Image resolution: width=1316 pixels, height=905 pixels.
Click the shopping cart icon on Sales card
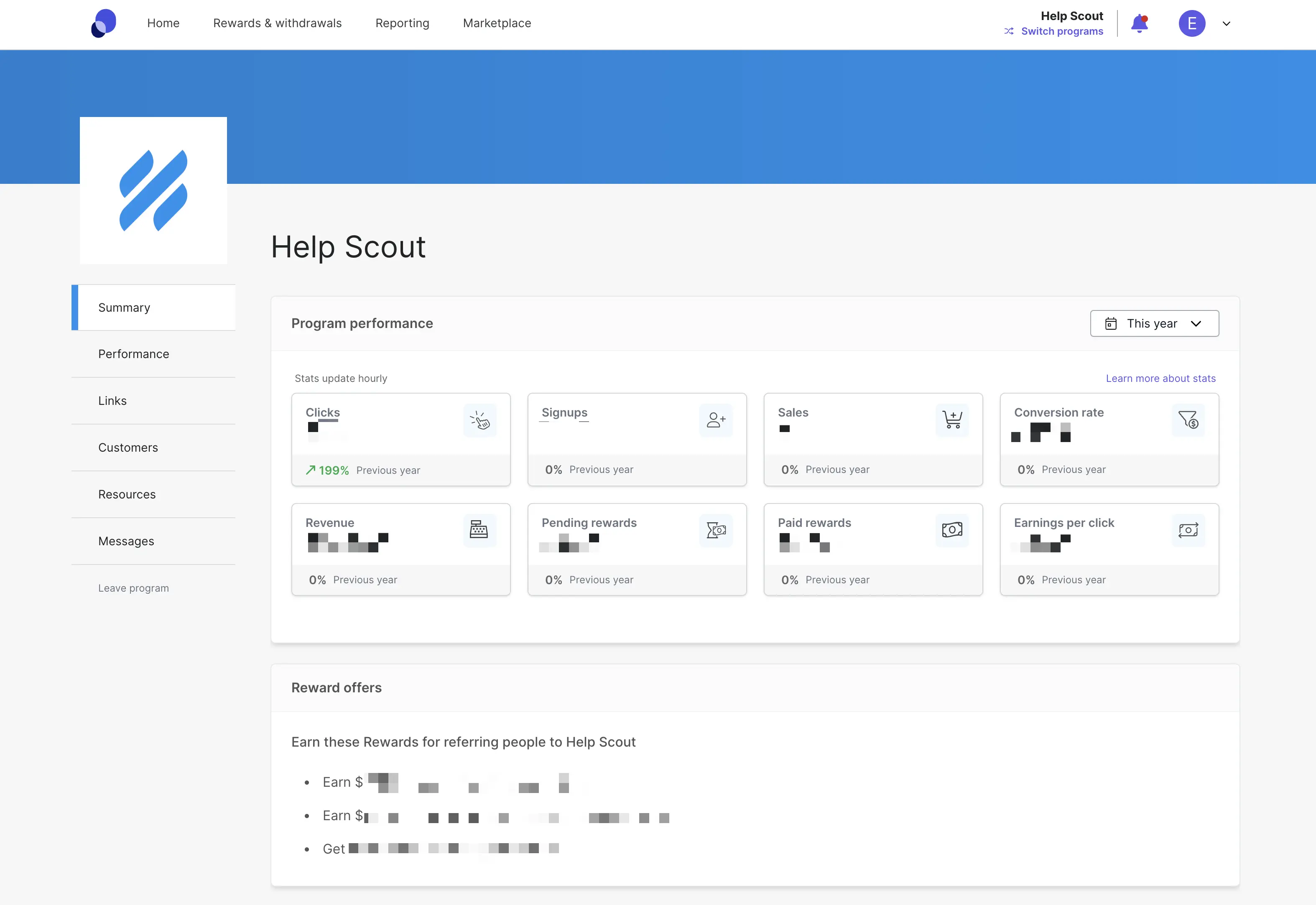click(x=952, y=420)
